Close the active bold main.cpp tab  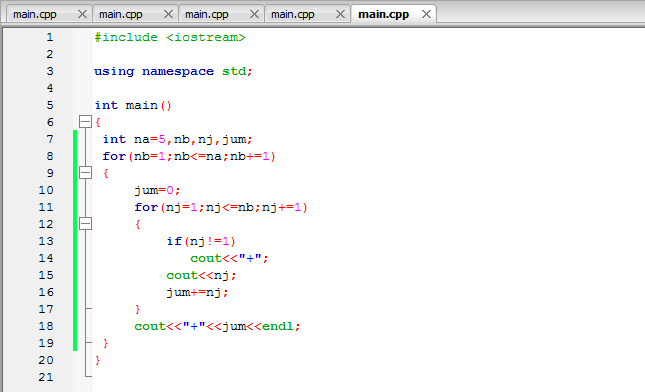click(x=427, y=14)
